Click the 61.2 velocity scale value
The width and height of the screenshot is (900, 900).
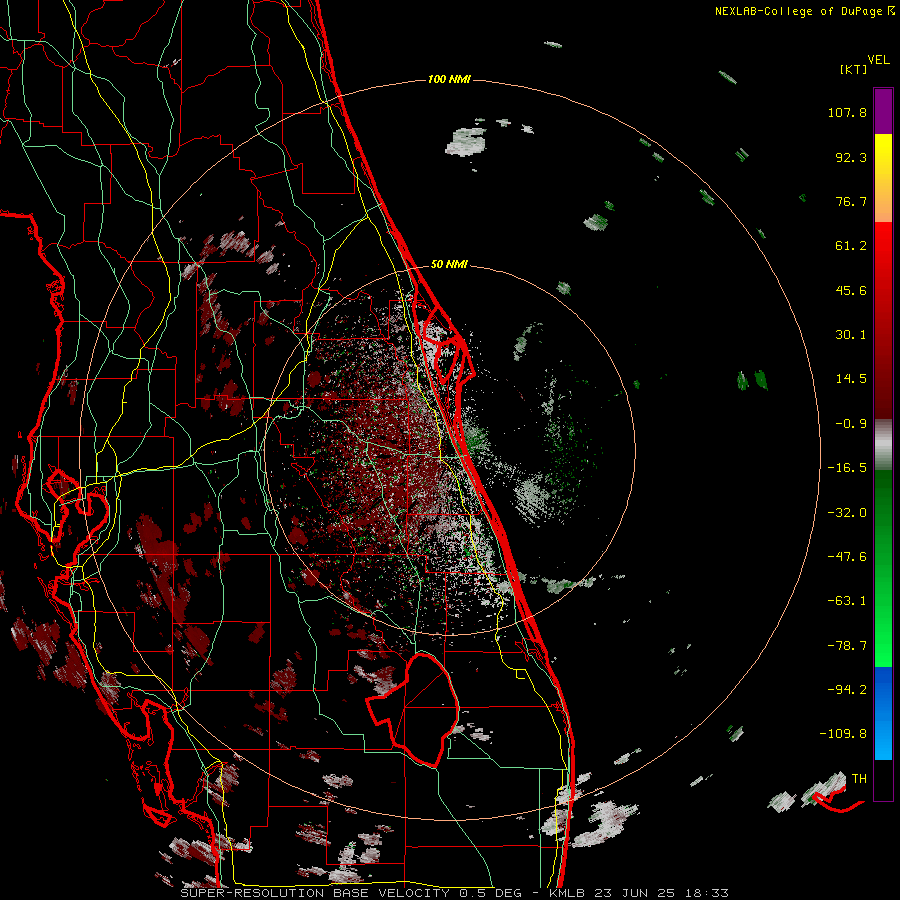tap(851, 246)
